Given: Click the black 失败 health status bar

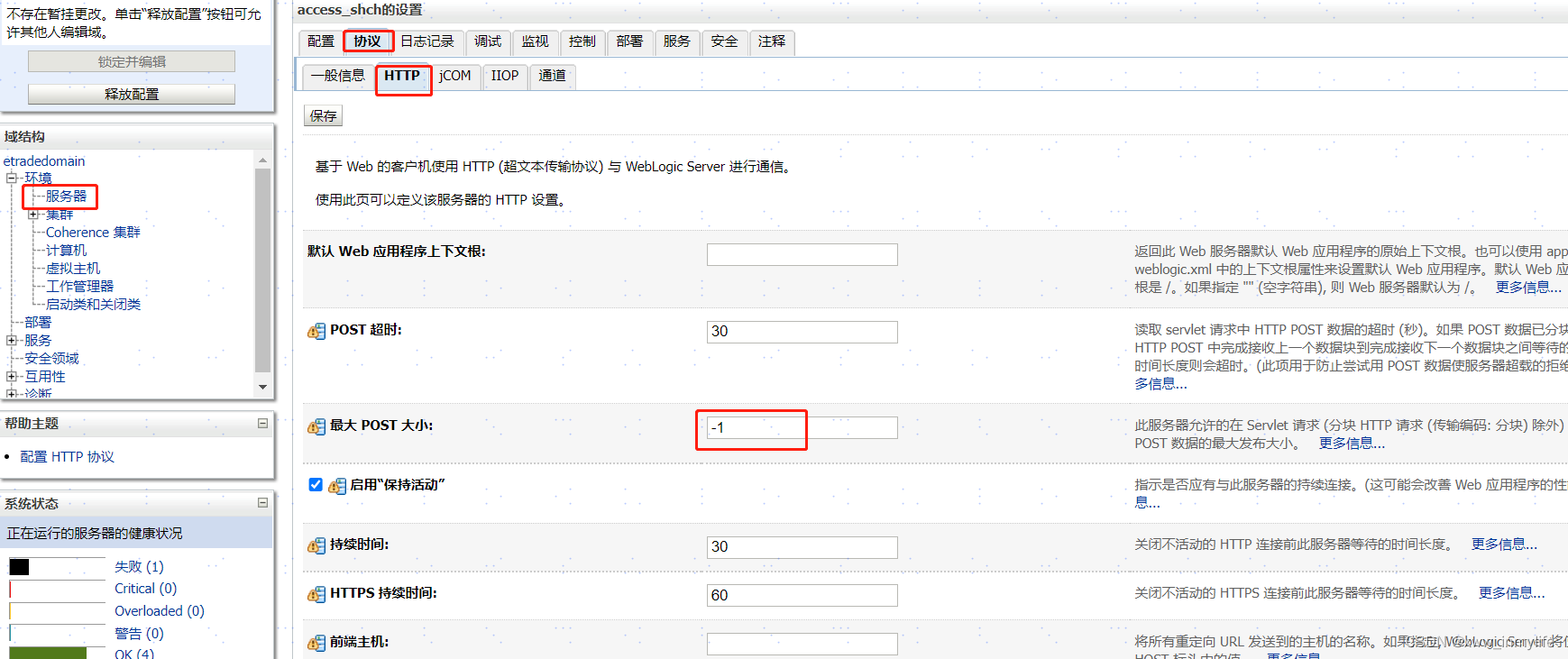Looking at the screenshot, I should (19, 567).
